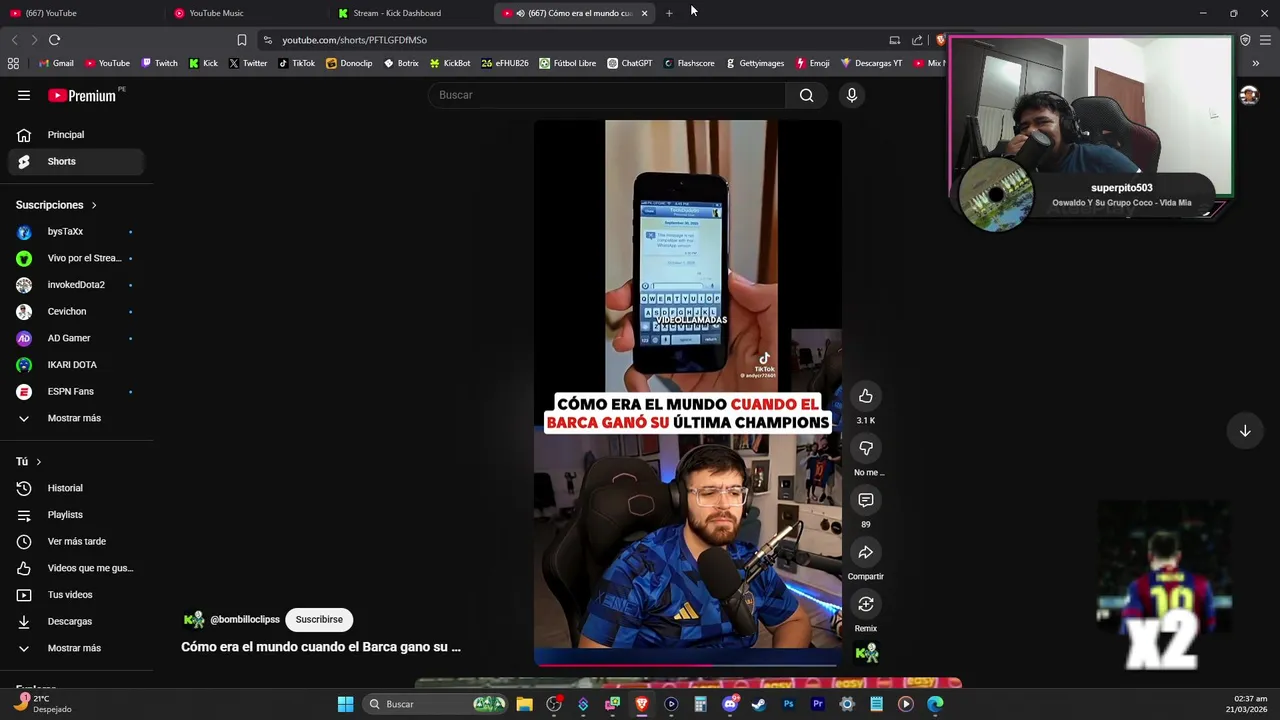
Task: Open the invokedDota2 channel
Action: tap(76, 285)
